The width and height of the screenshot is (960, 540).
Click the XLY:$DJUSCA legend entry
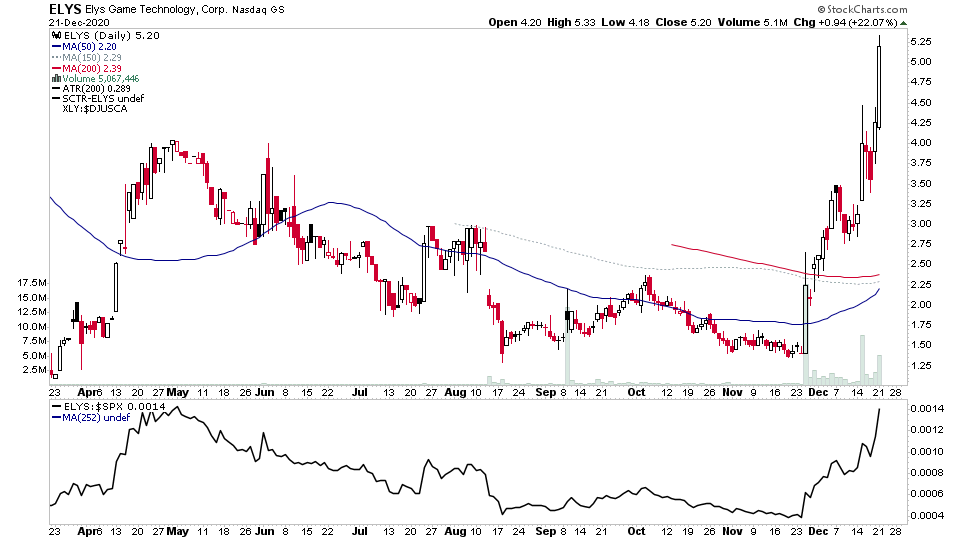pos(95,108)
